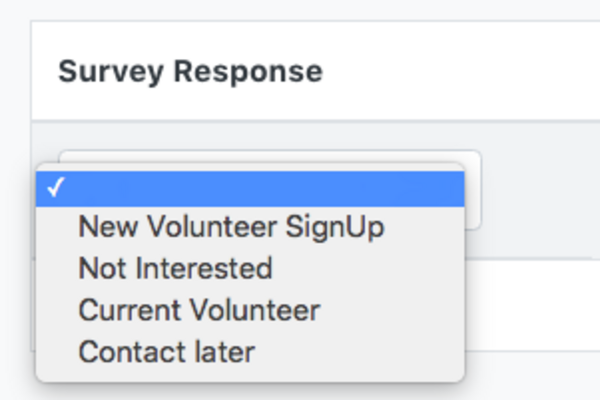Keep the empty checked entry selected
Image resolution: width=600 pixels, height=400 pixels.
pos(250,188)
